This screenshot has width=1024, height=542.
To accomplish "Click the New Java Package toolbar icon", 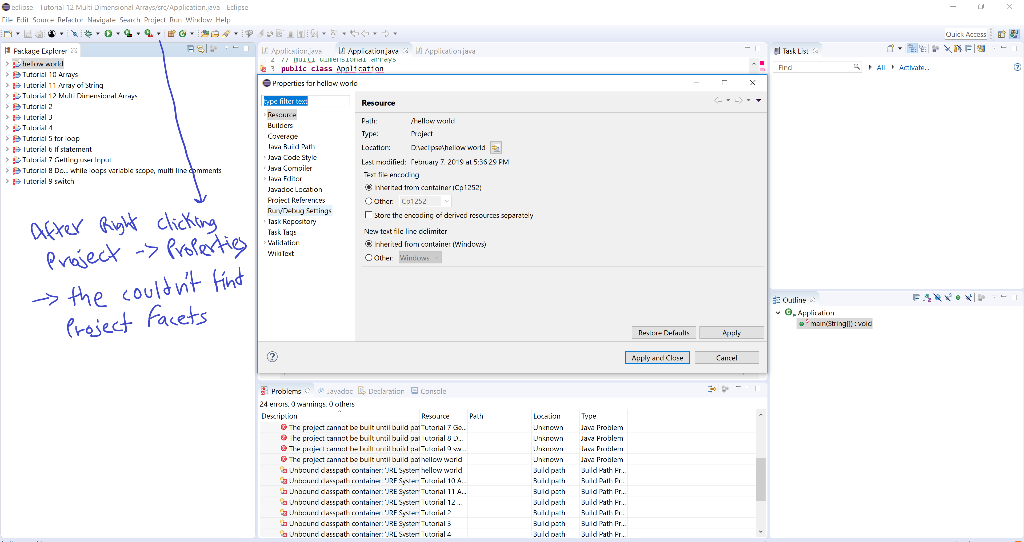I will (171, 33).
